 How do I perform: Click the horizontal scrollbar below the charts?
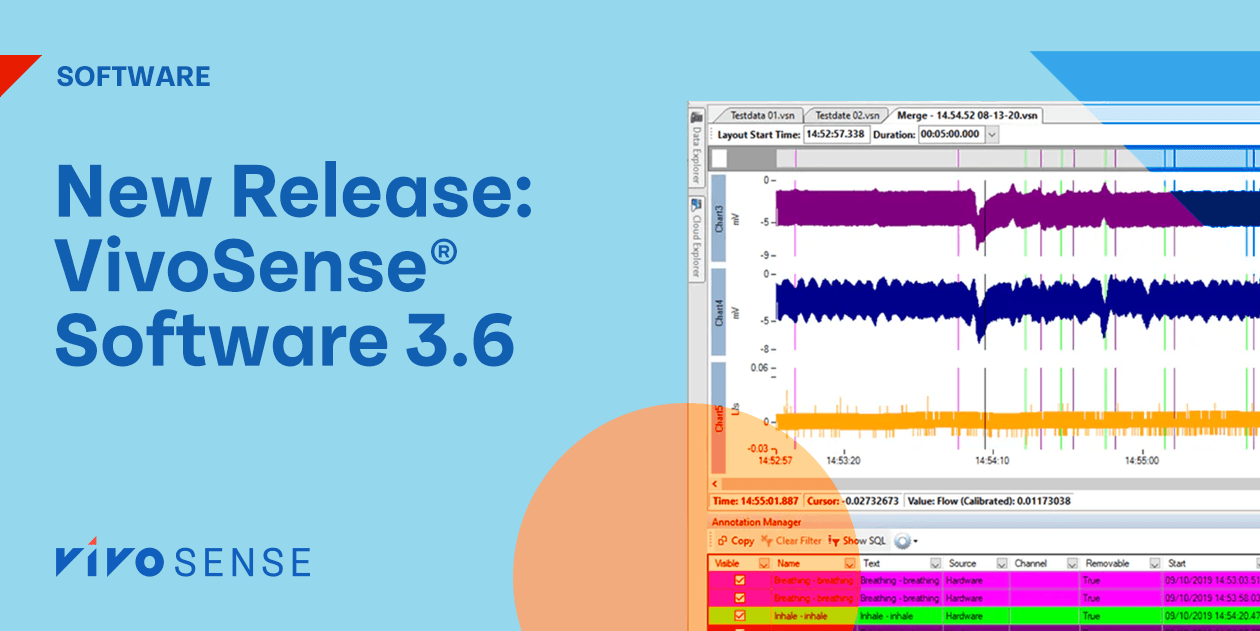coord(990,483)
